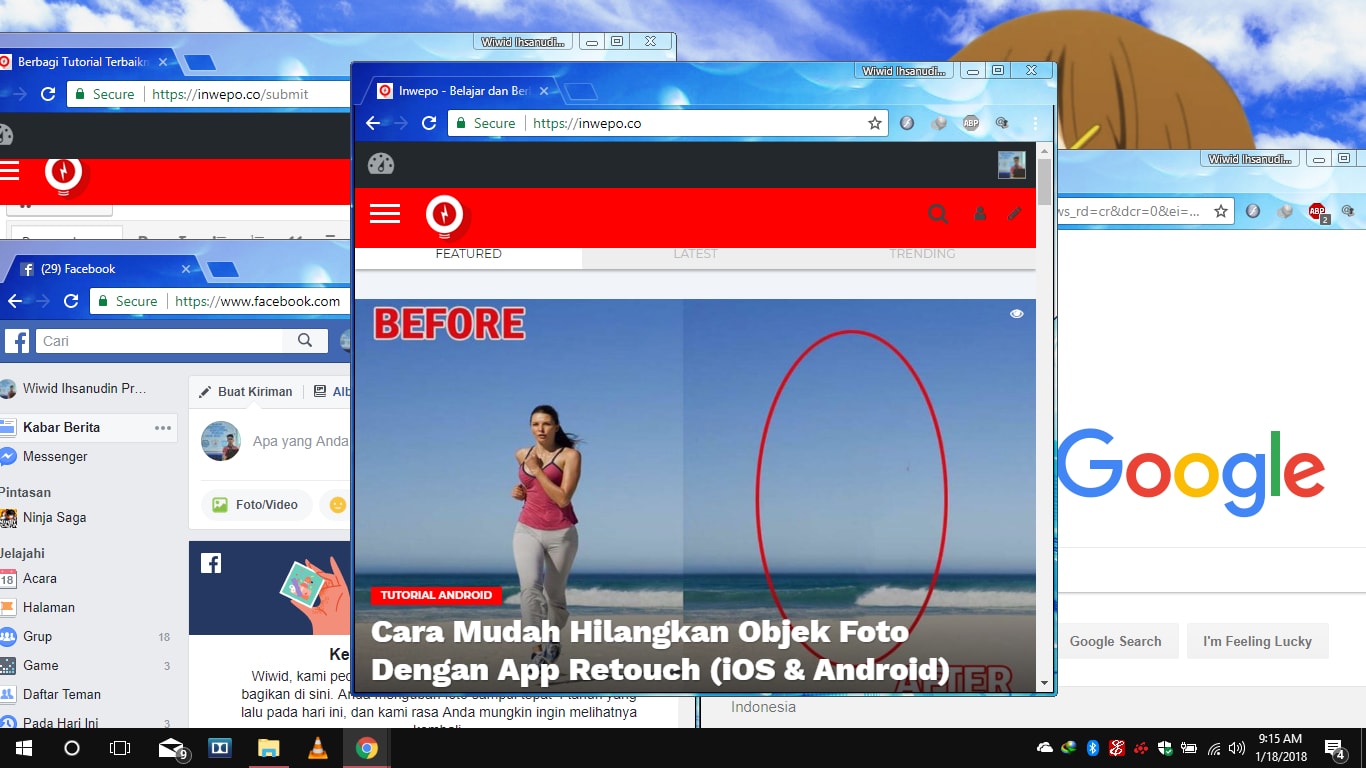The image size is (1366, 768).
Task: Click the Foto/Video button on Facebook
Action: pos(256,505)
